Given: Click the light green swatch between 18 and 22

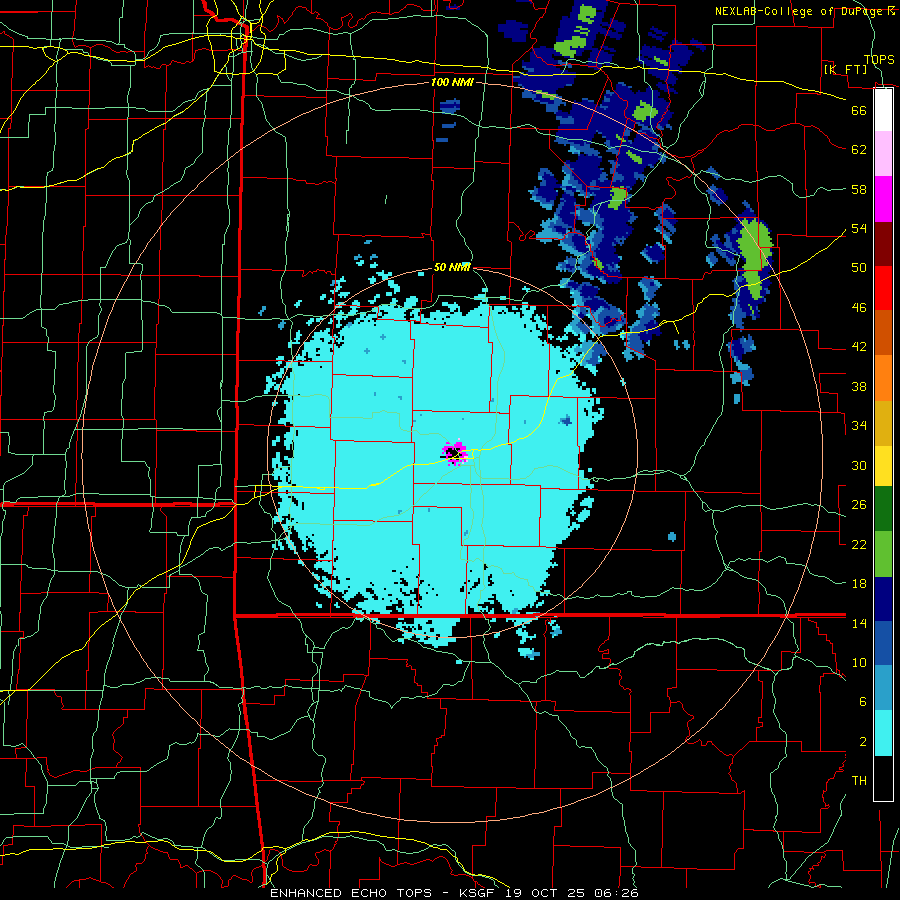Looking at the screenshot, I should [883, 553].
